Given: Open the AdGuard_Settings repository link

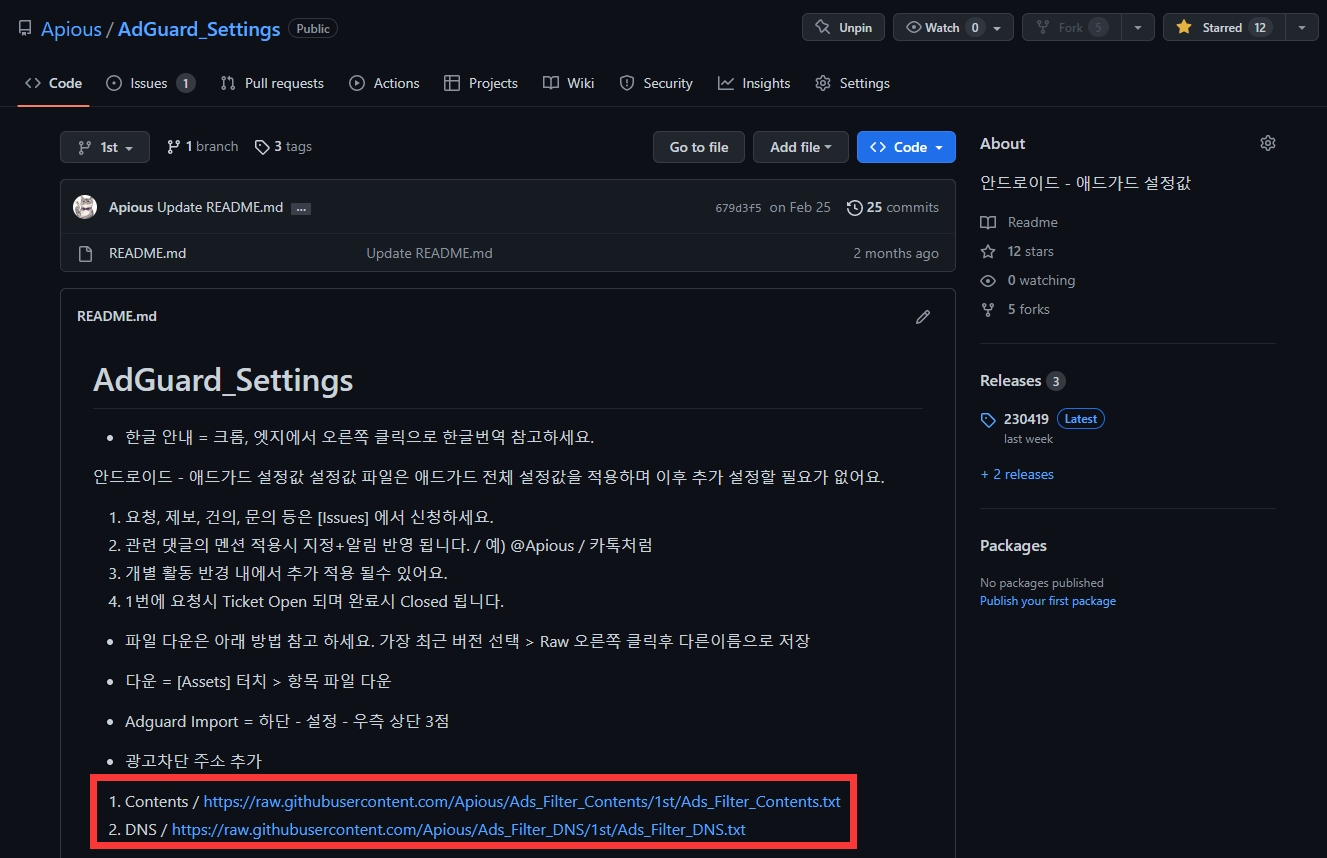Looking at the screenshot, I should click(x=199, y=29).
